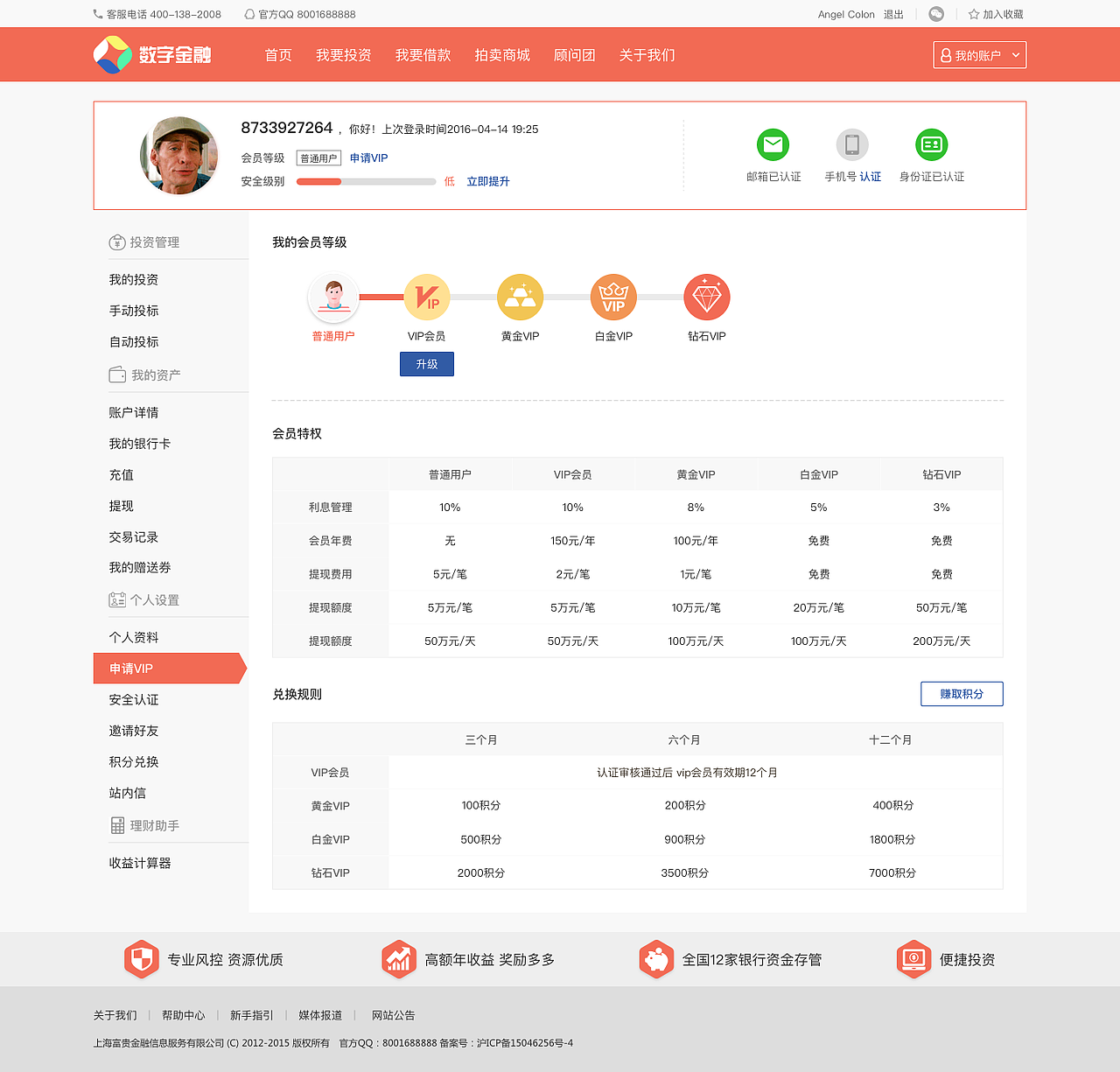Image resolution: width=1120 pixels, height=1072 pixels.
Task: Select 个人资料 in sidebar
Action: pyautogui.click(x=134, y=637)
